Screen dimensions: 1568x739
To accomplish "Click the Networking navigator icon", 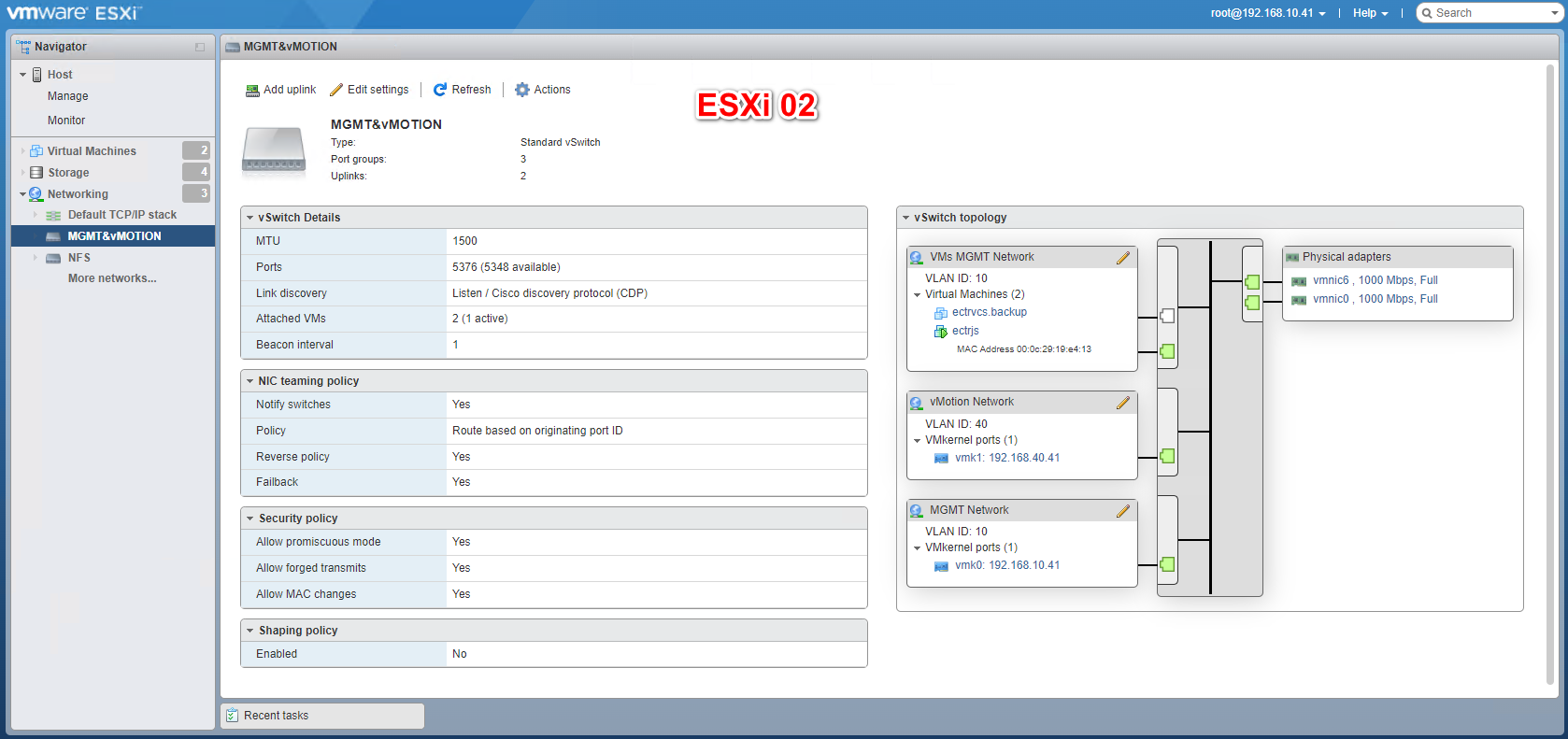I will (36, 194).
